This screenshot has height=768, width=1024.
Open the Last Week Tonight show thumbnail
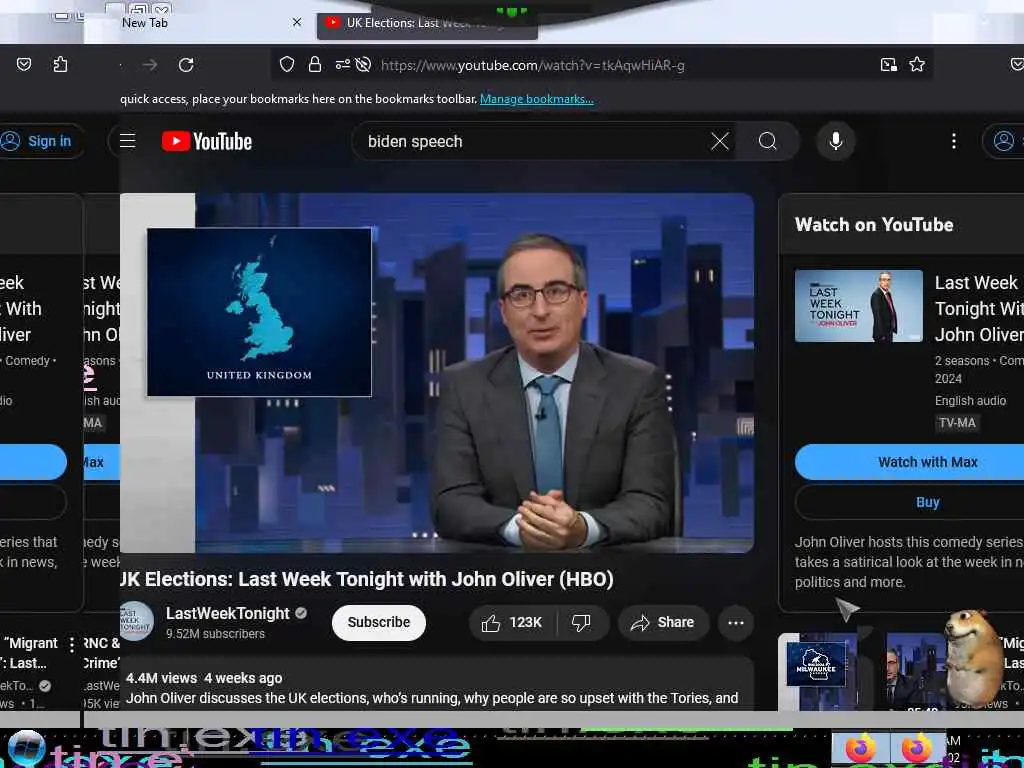click(x=859, y=306)
